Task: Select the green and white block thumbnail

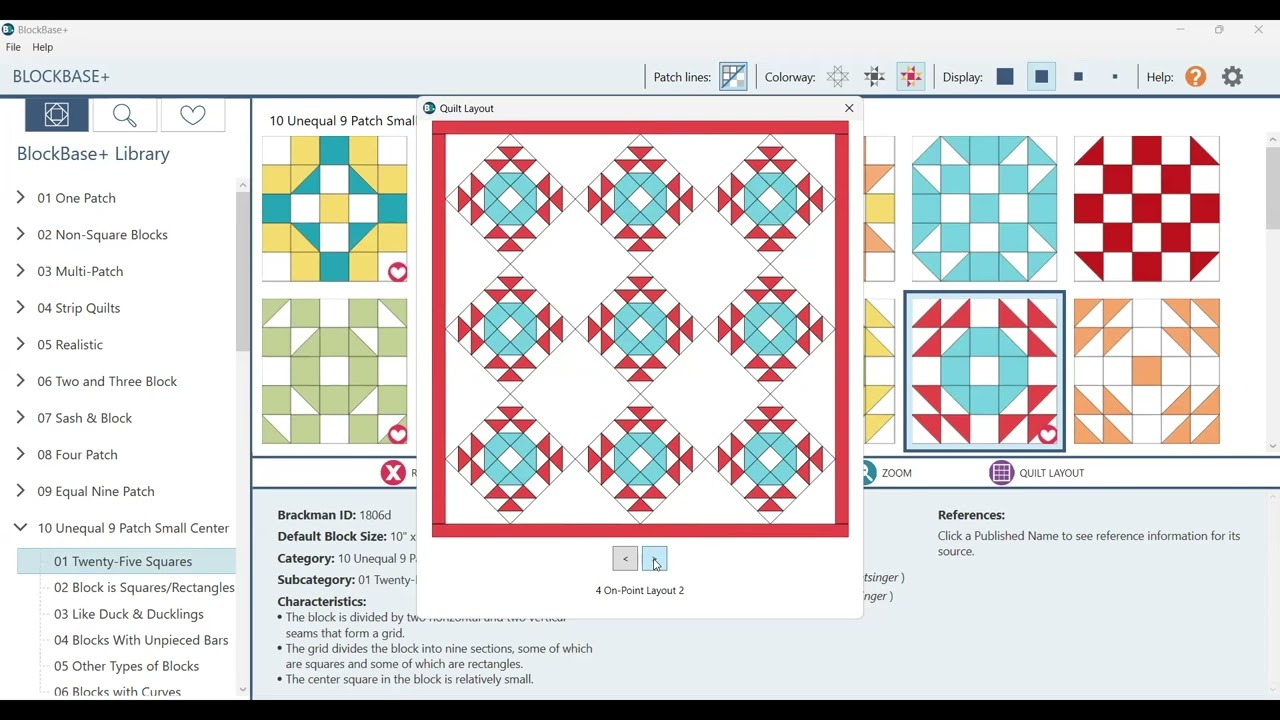Action: 334,371
